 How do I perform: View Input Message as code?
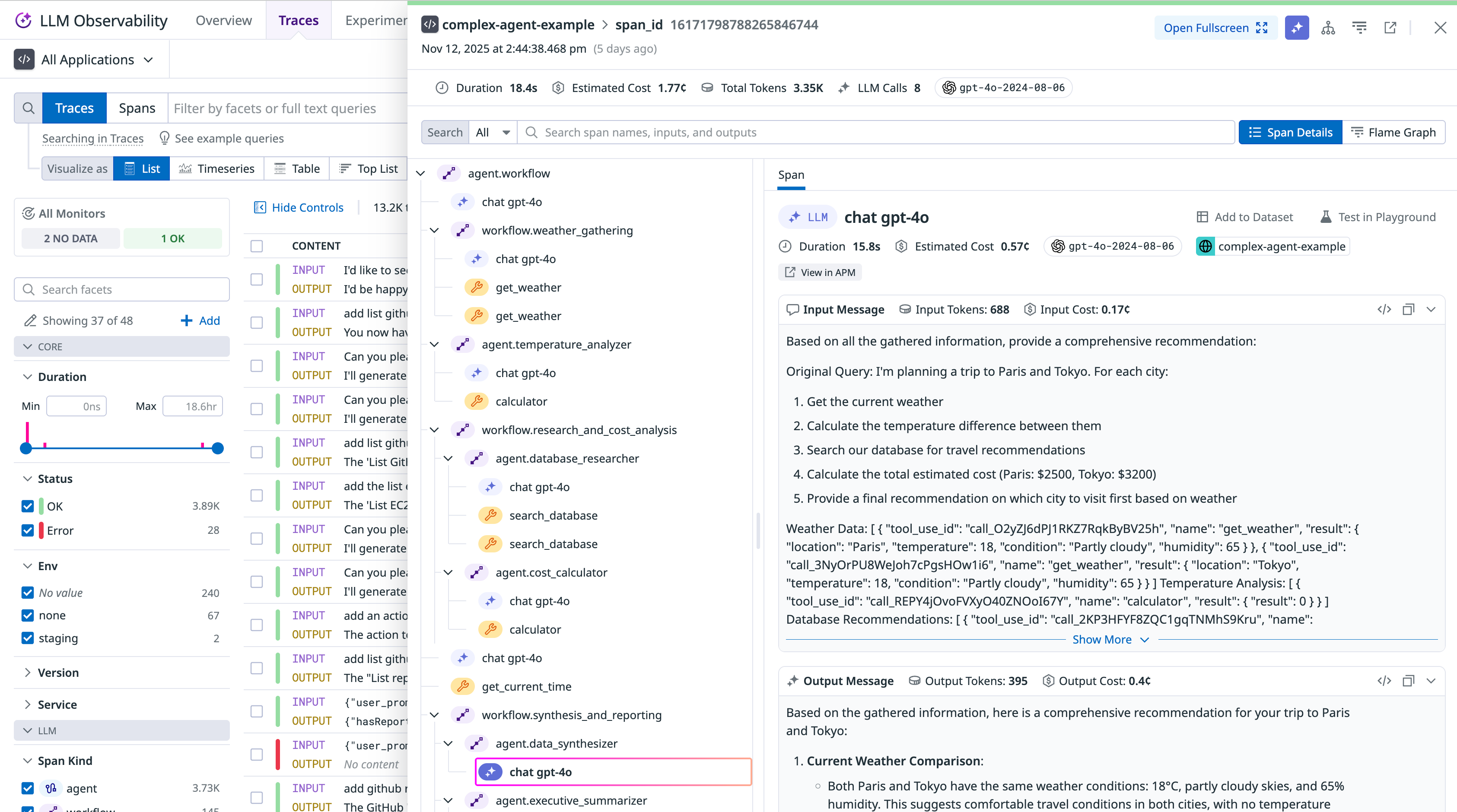point(1384,309)
